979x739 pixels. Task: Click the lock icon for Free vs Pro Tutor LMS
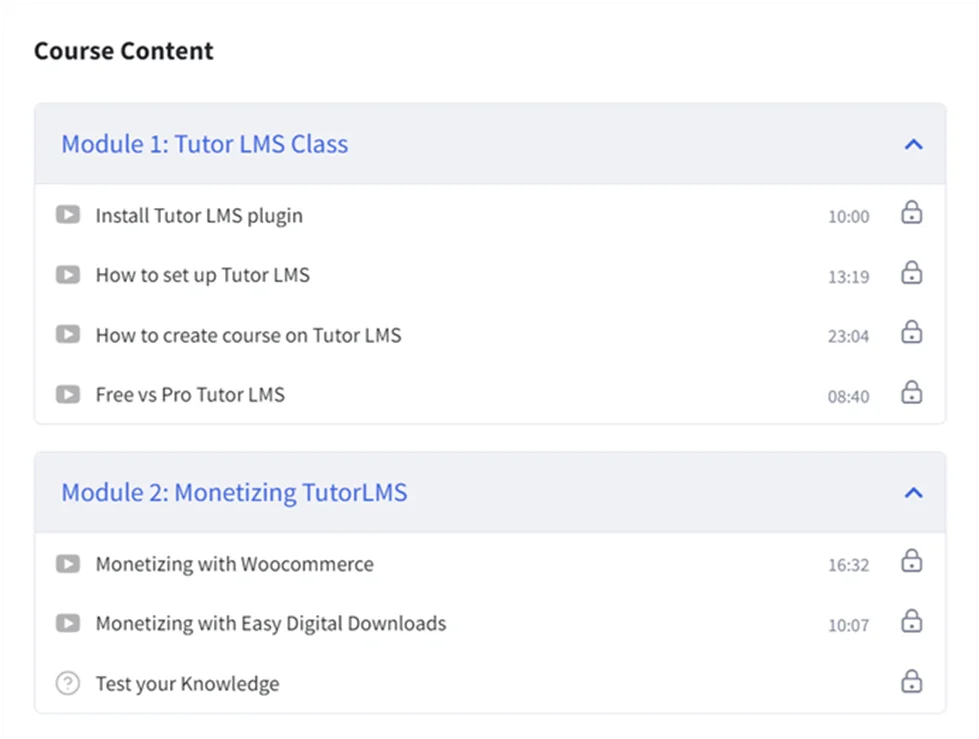911,393
